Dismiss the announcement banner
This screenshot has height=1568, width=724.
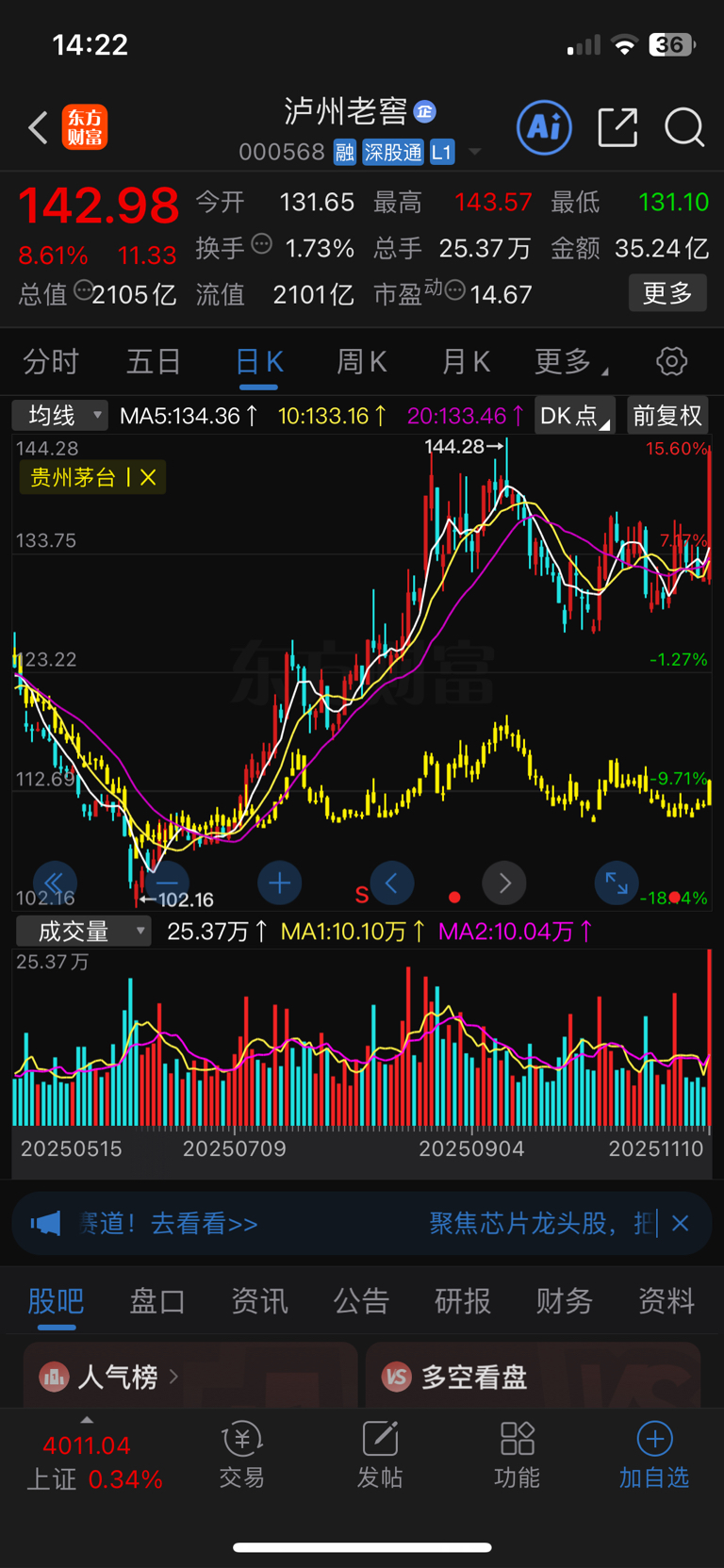pos(680,1224)
